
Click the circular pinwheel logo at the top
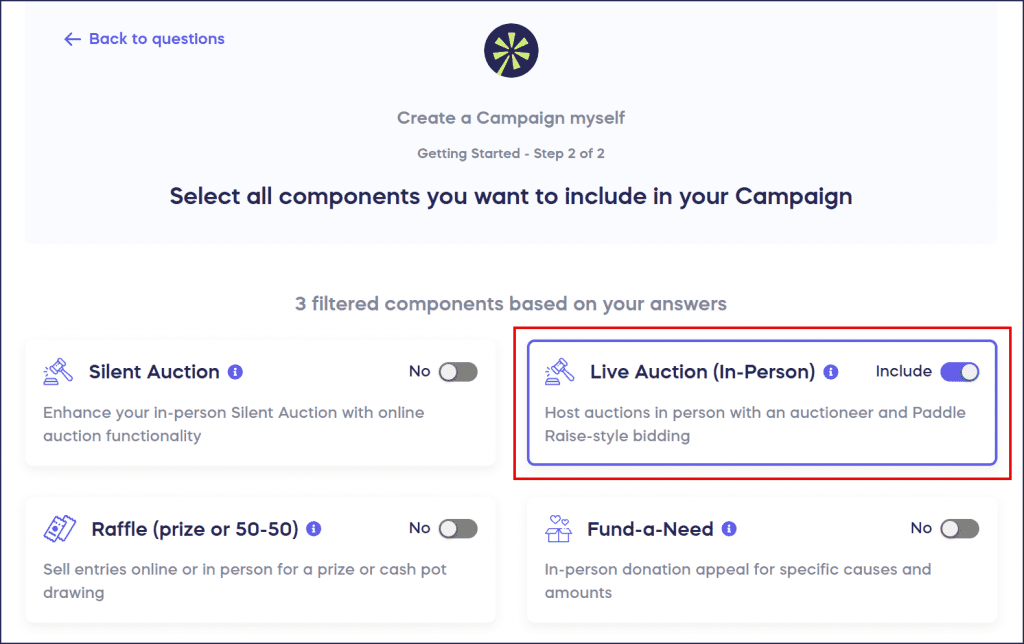[511, 49]
